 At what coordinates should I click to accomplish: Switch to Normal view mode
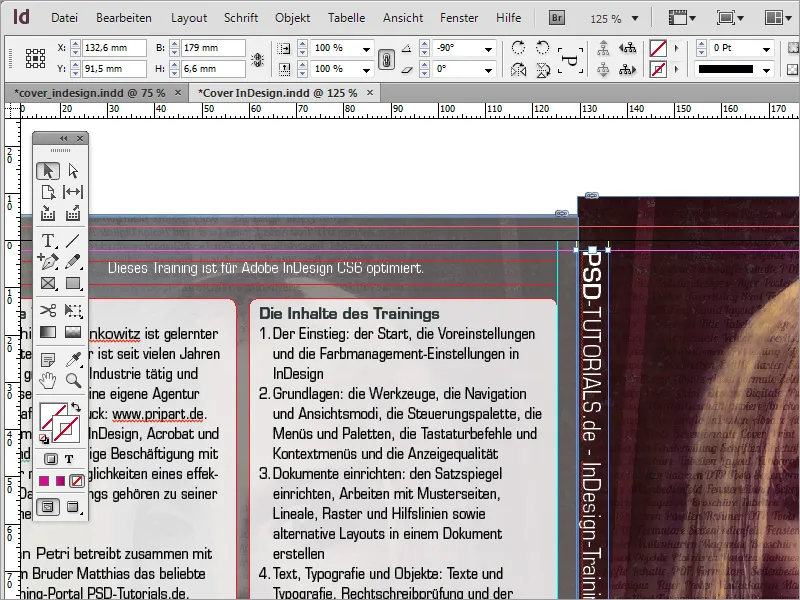[48, 507]
